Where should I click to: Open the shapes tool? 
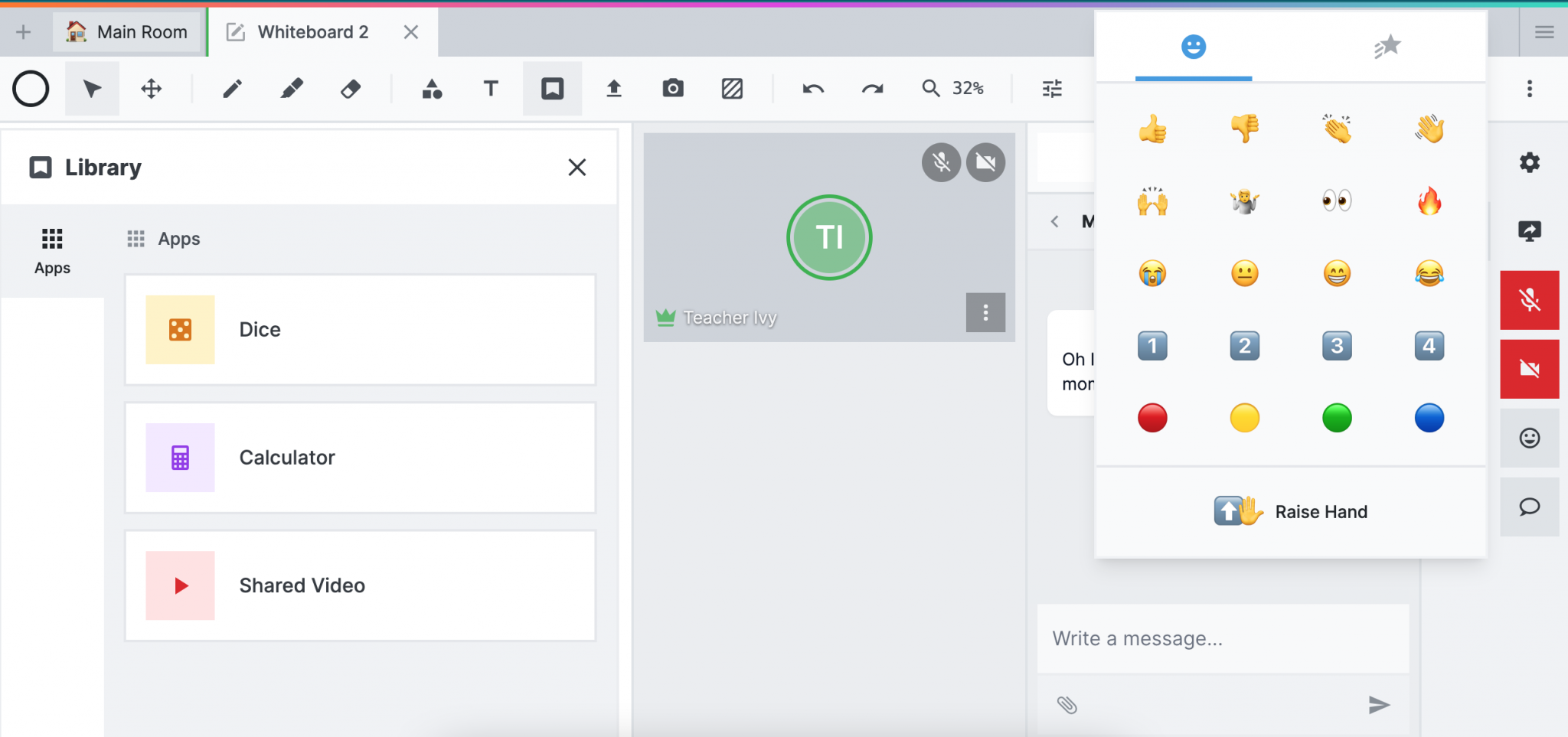[432, 88]
